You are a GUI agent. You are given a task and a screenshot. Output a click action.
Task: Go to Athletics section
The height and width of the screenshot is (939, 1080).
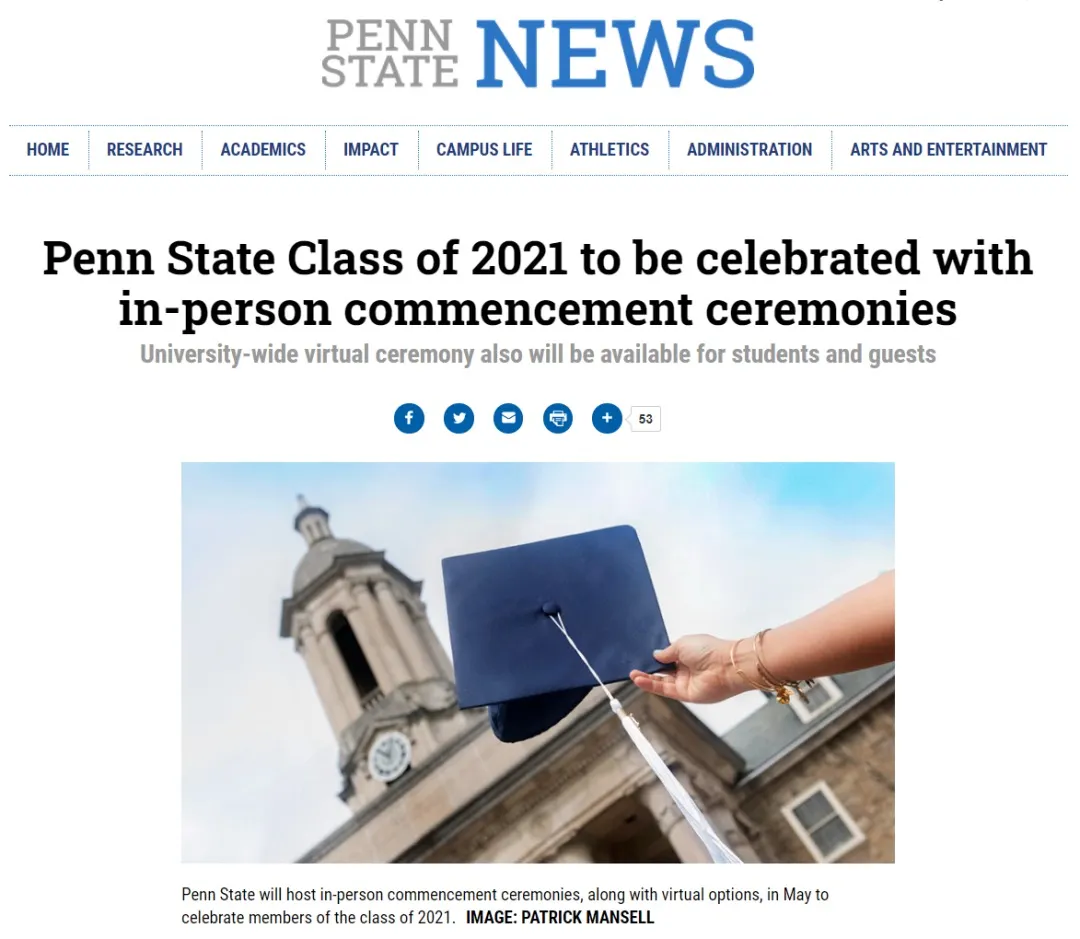pyautogui.click(x=609, y=150)
